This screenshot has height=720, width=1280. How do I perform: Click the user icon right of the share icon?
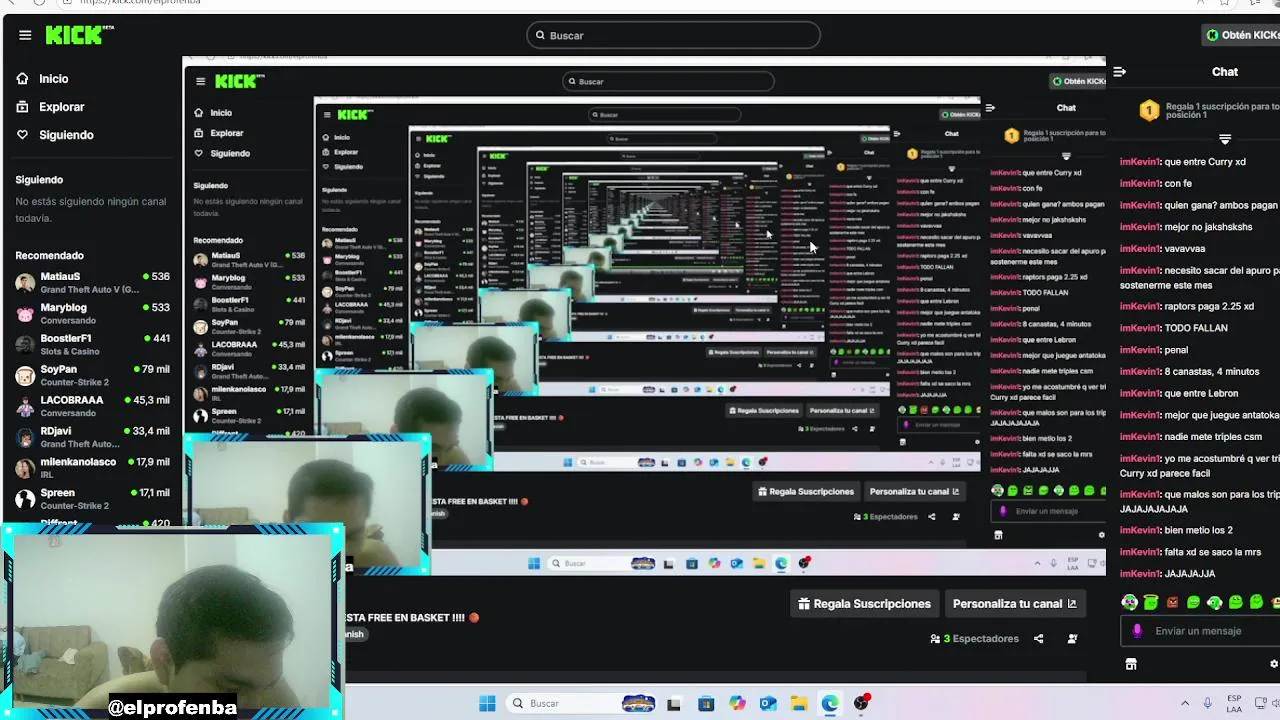1072,639
